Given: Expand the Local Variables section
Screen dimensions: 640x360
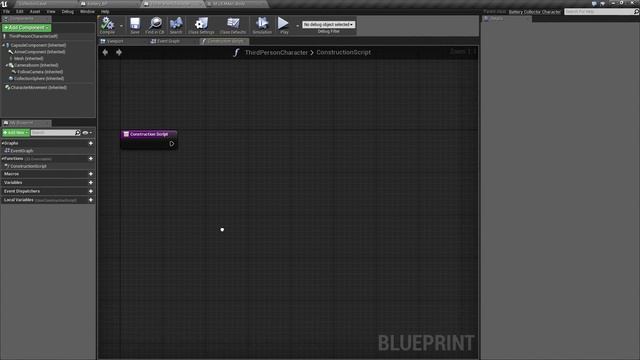Looking at the screenshot, I should (19, 200).
